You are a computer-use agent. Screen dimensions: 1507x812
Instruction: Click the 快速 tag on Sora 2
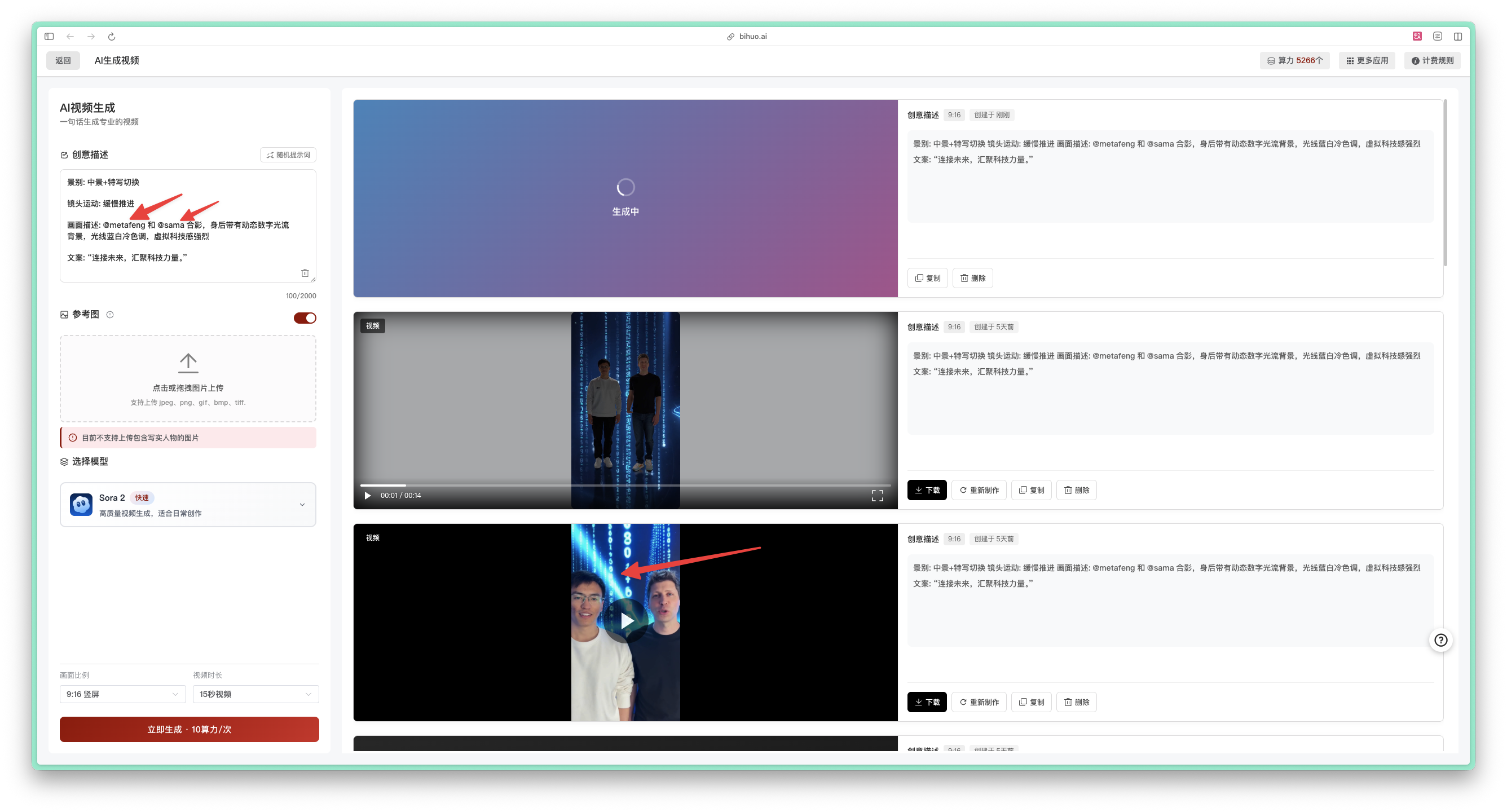(x=142, y=497)
